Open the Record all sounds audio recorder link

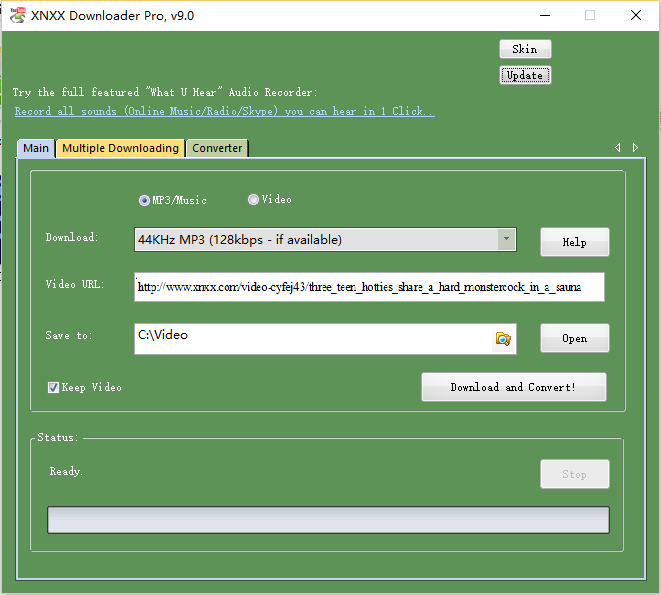[224, 111]
